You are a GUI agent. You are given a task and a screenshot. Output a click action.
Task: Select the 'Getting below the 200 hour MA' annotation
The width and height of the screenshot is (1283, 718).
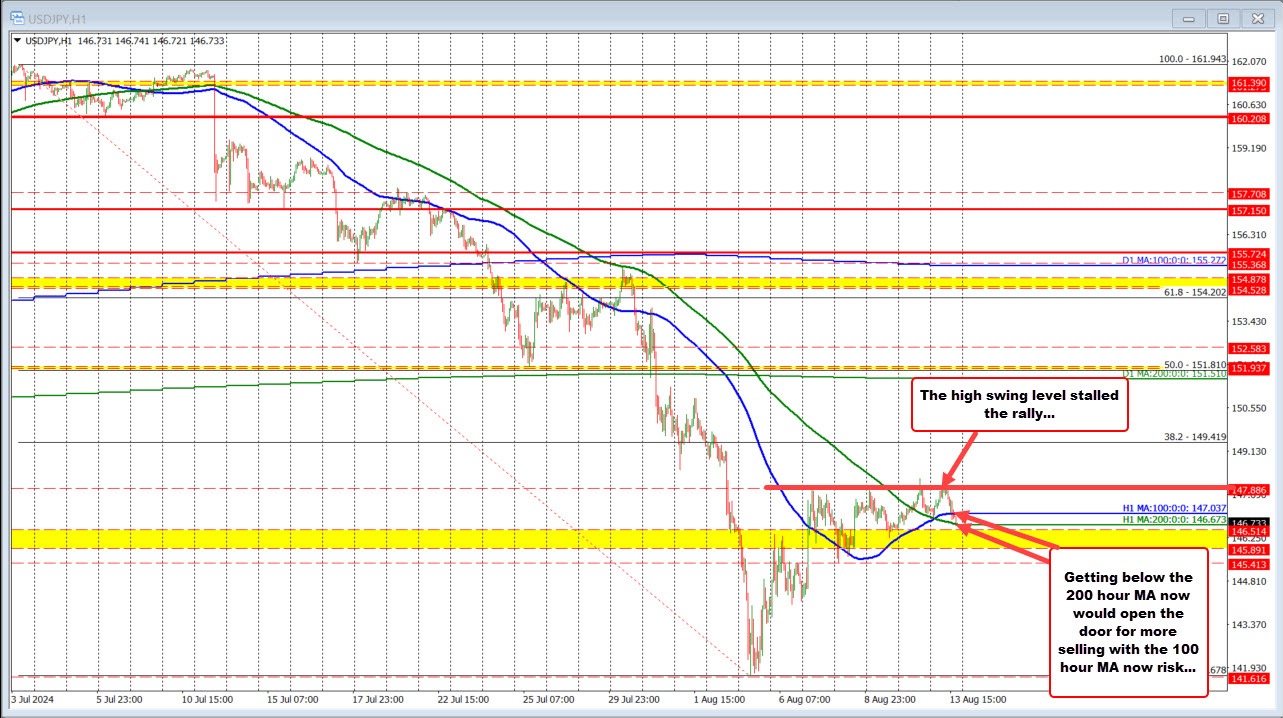click(1127, 620)
